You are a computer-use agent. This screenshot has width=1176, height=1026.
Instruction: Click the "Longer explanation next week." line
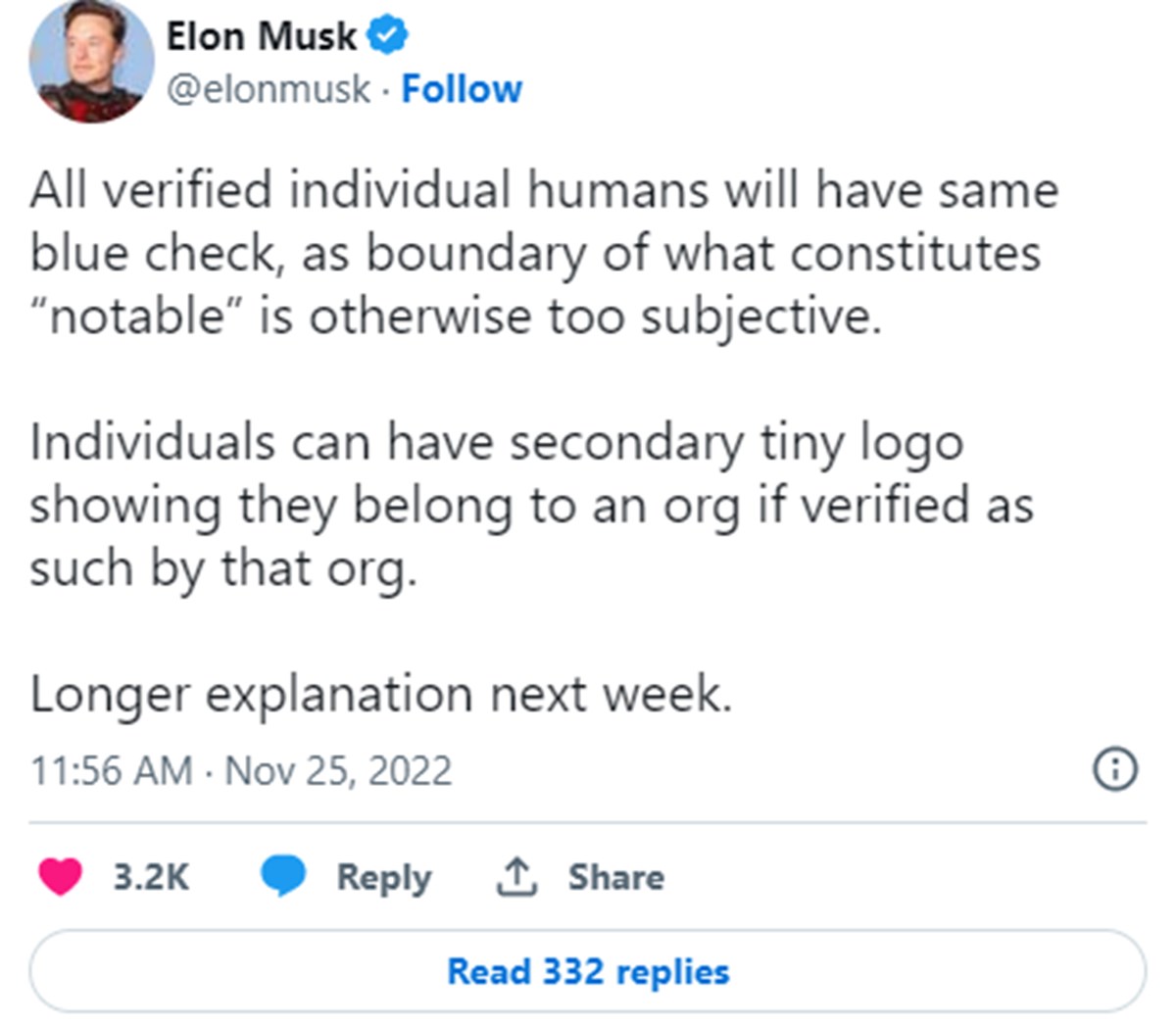381,695
